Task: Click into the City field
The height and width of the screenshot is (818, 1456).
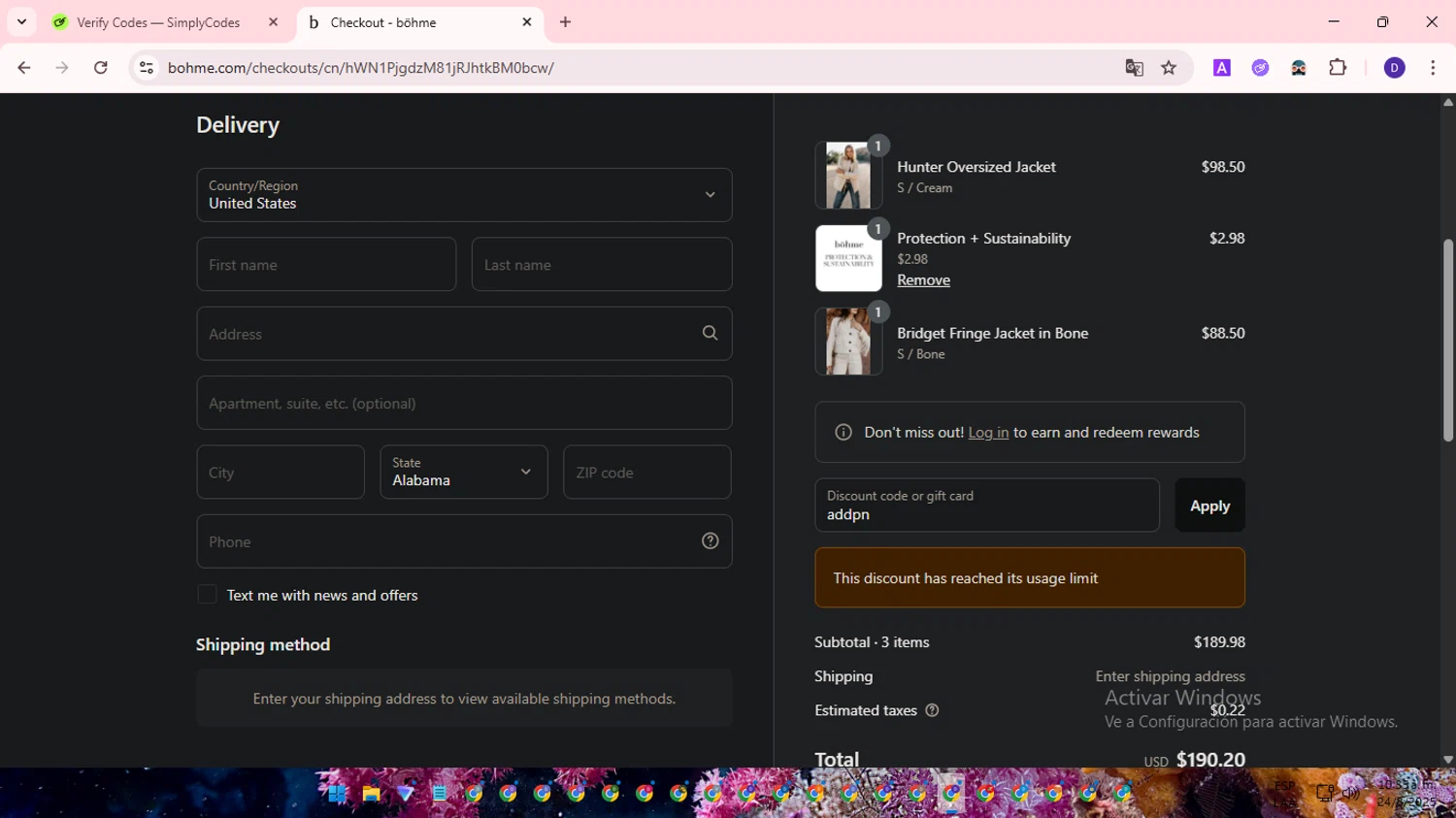Action: click(281, 473)
